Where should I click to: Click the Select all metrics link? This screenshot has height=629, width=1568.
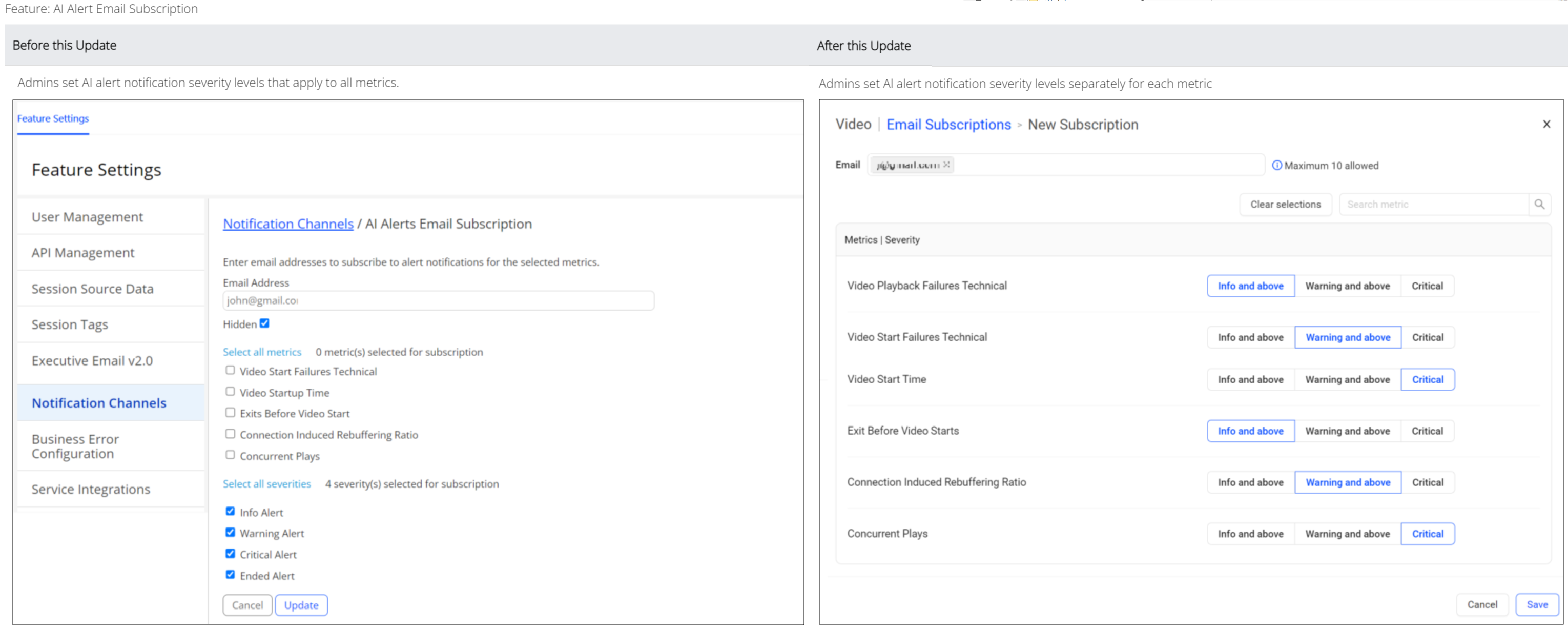(x=262, y=352)
